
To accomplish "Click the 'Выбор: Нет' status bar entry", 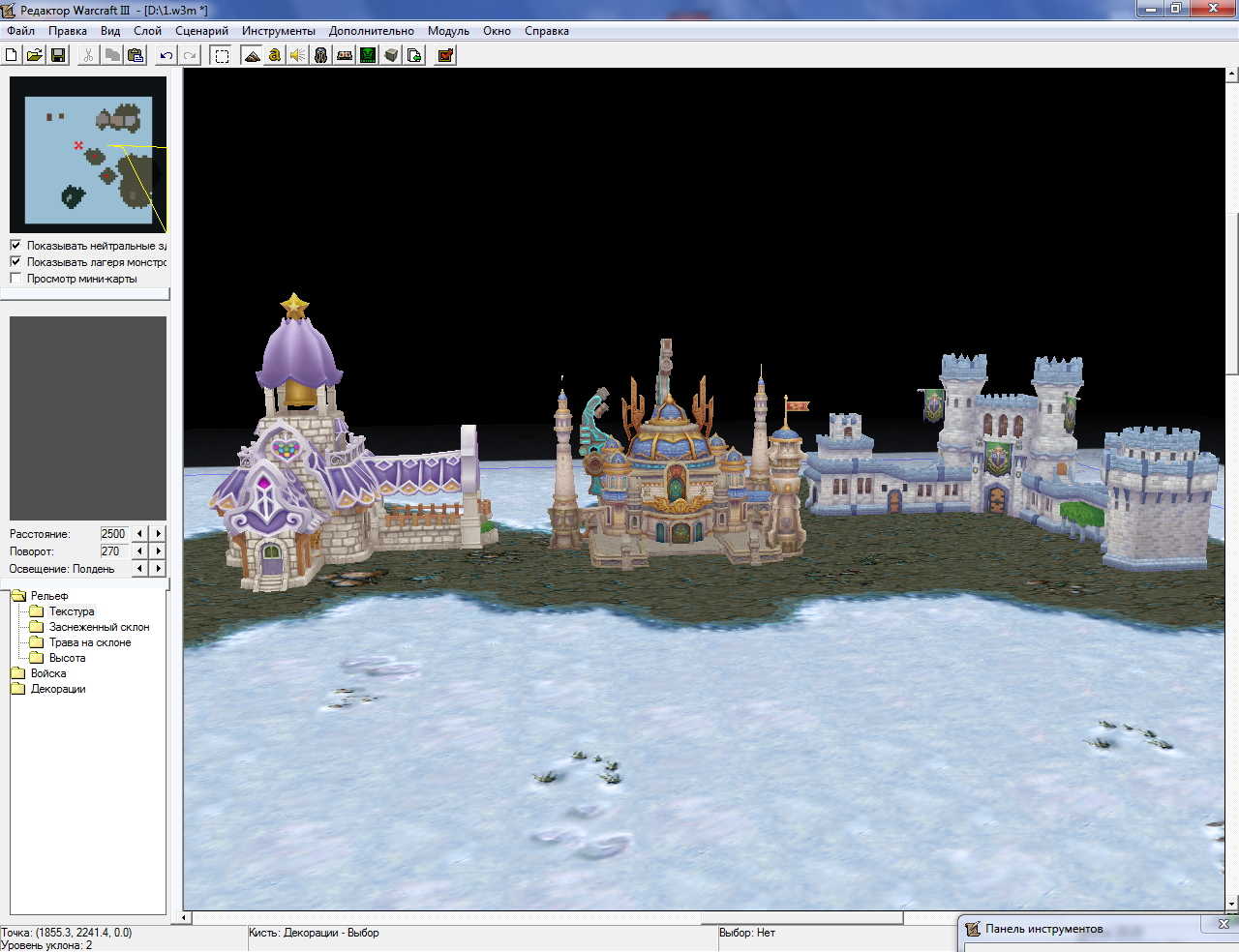I will (x=747, y=933).
